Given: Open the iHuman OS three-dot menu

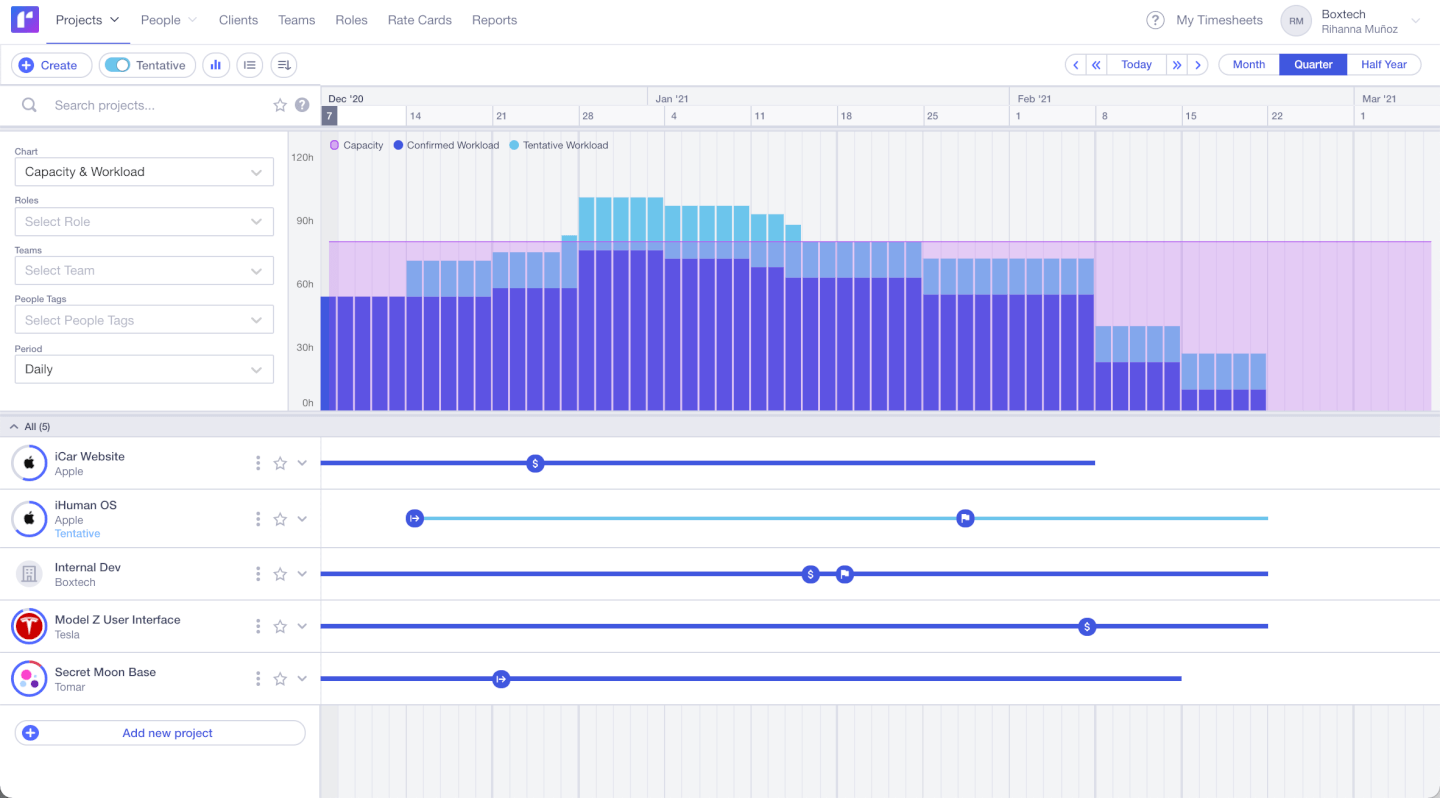Looking at the screenshot, I should tap(258, 519).
